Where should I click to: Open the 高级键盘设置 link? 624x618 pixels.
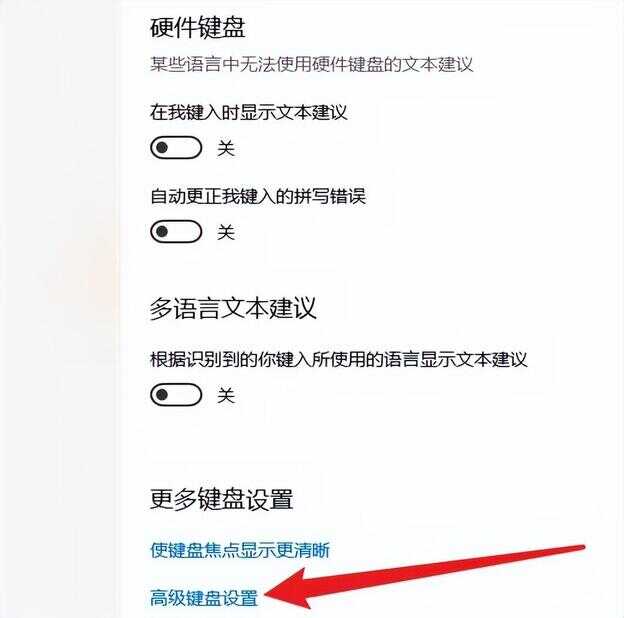coord(204,598)
